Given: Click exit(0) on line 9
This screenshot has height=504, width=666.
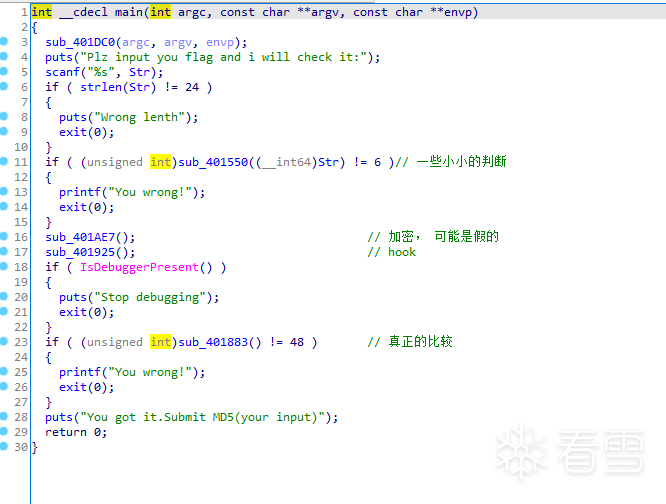Looking at the screenshot, I should click(x=87, y=132).
